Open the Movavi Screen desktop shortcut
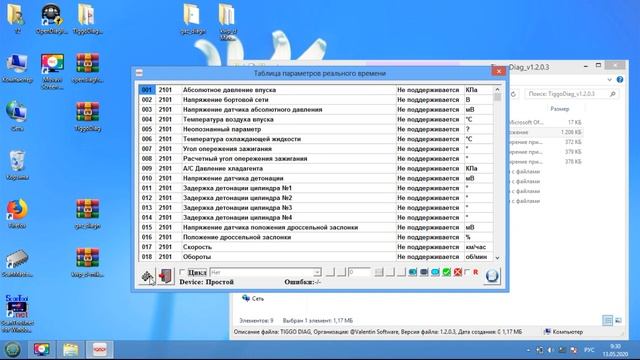This screenshot has width=640, height=360. click(x=52, y=72)
